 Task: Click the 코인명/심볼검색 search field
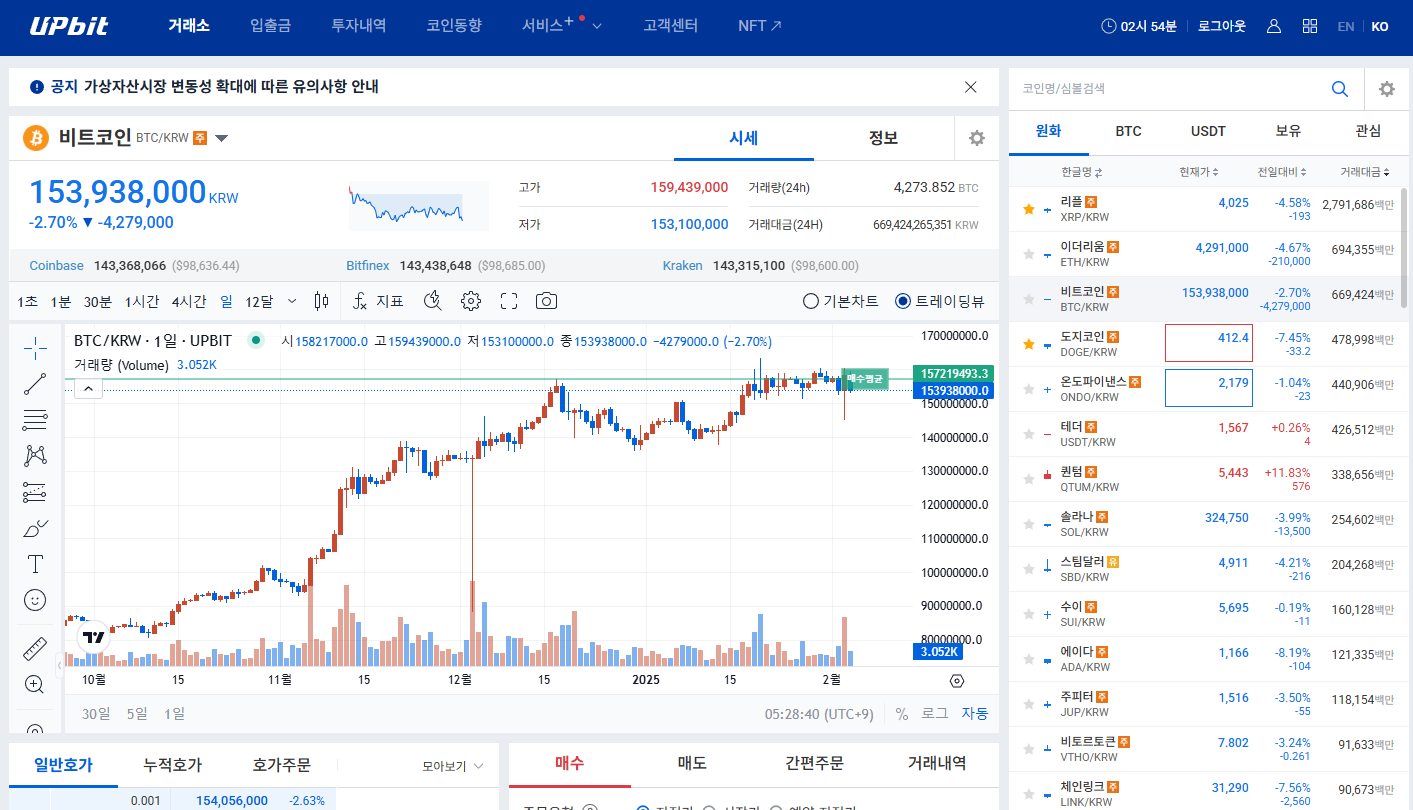coord(1170,89)
